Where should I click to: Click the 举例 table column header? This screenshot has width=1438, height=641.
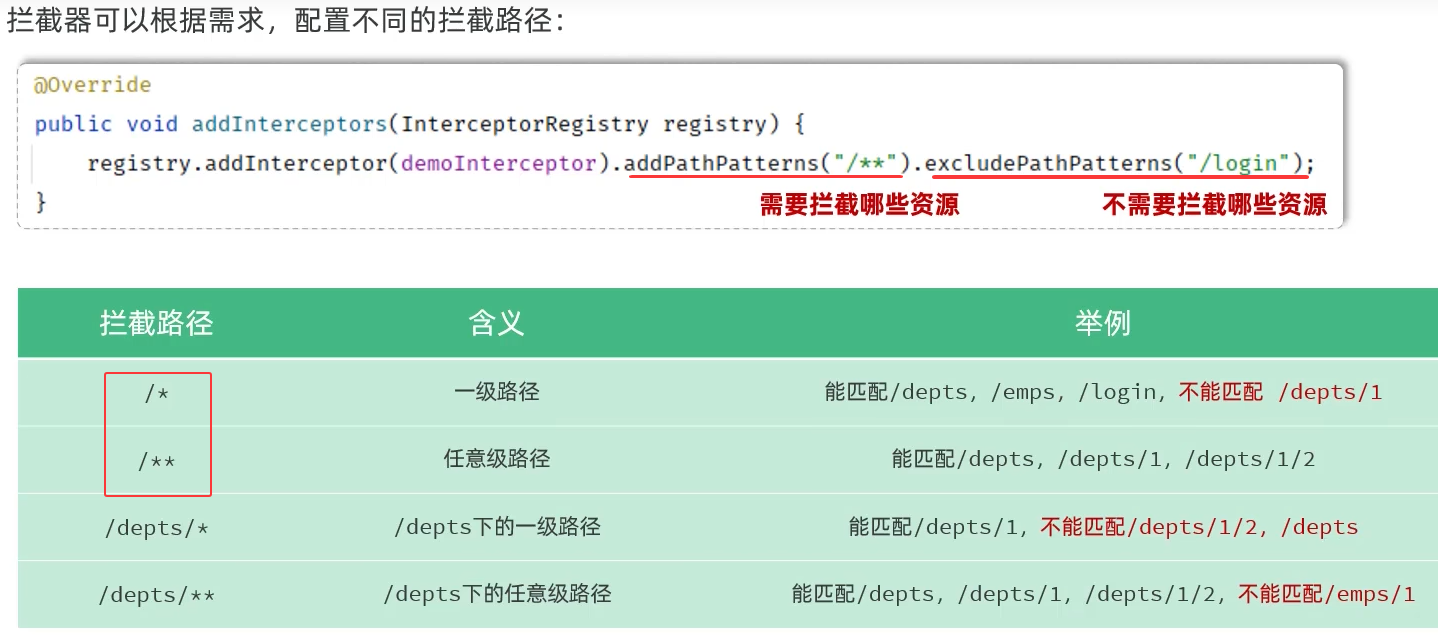[1102, 323]
